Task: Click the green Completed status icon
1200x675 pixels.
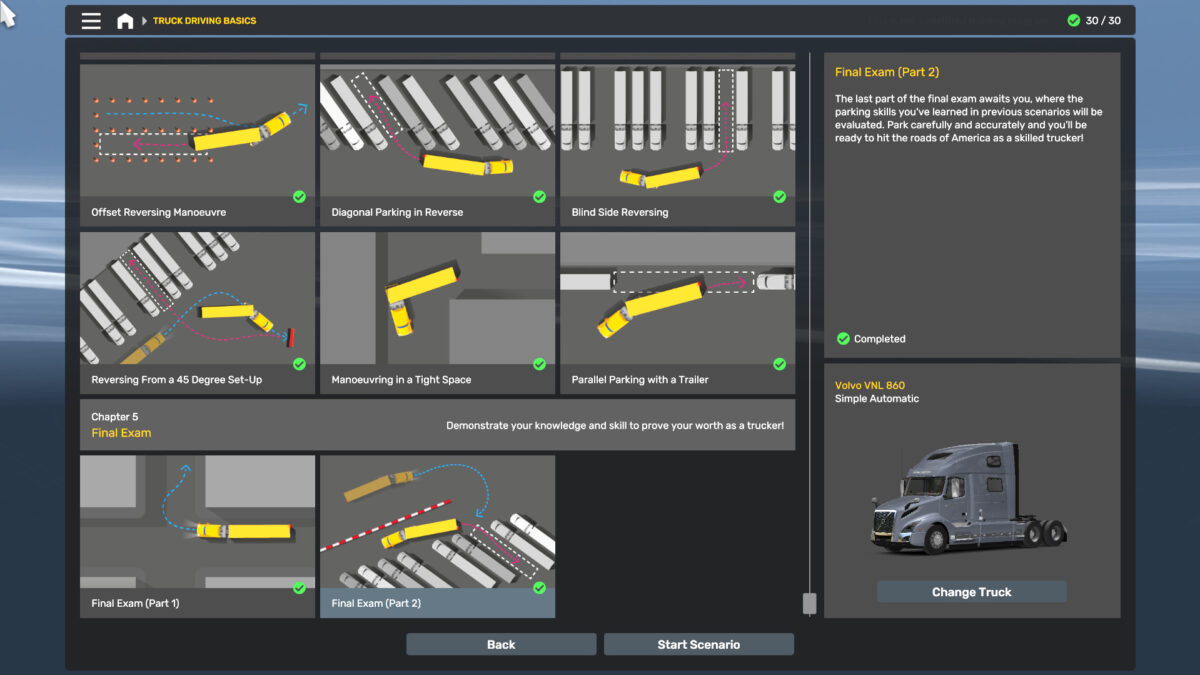Action: point(843,339)
